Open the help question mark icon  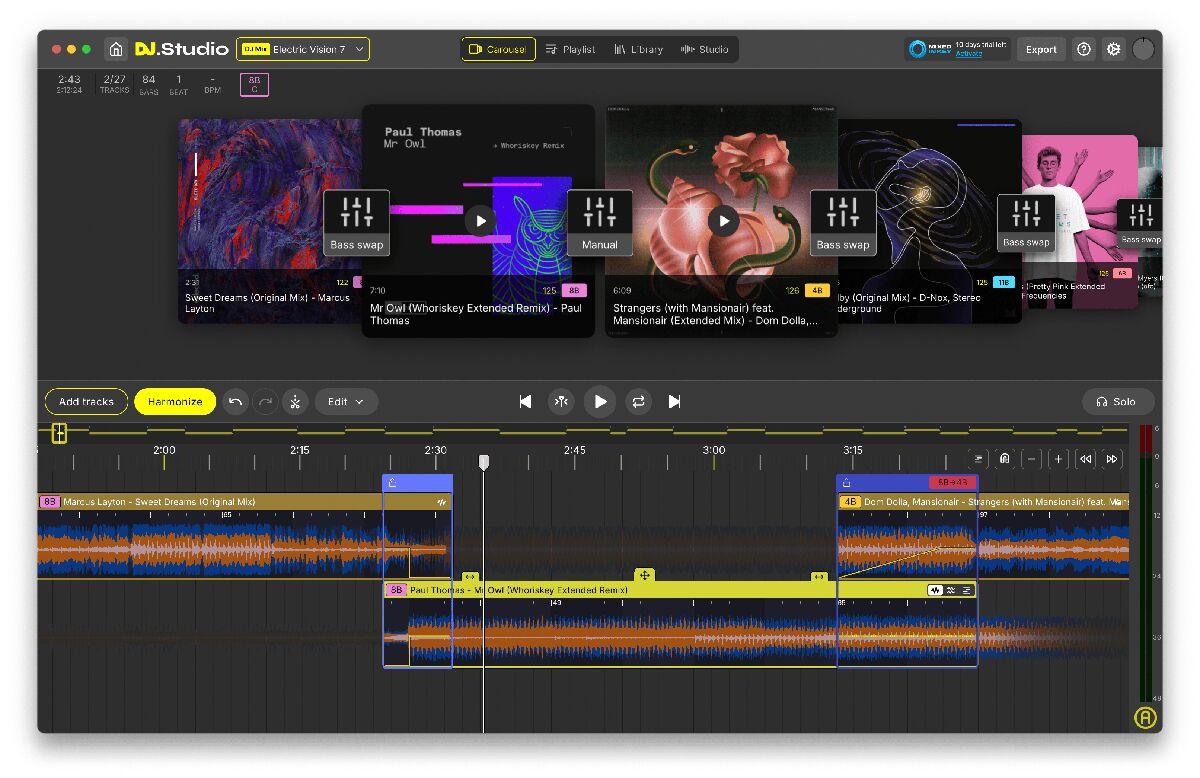point(1084,49)
